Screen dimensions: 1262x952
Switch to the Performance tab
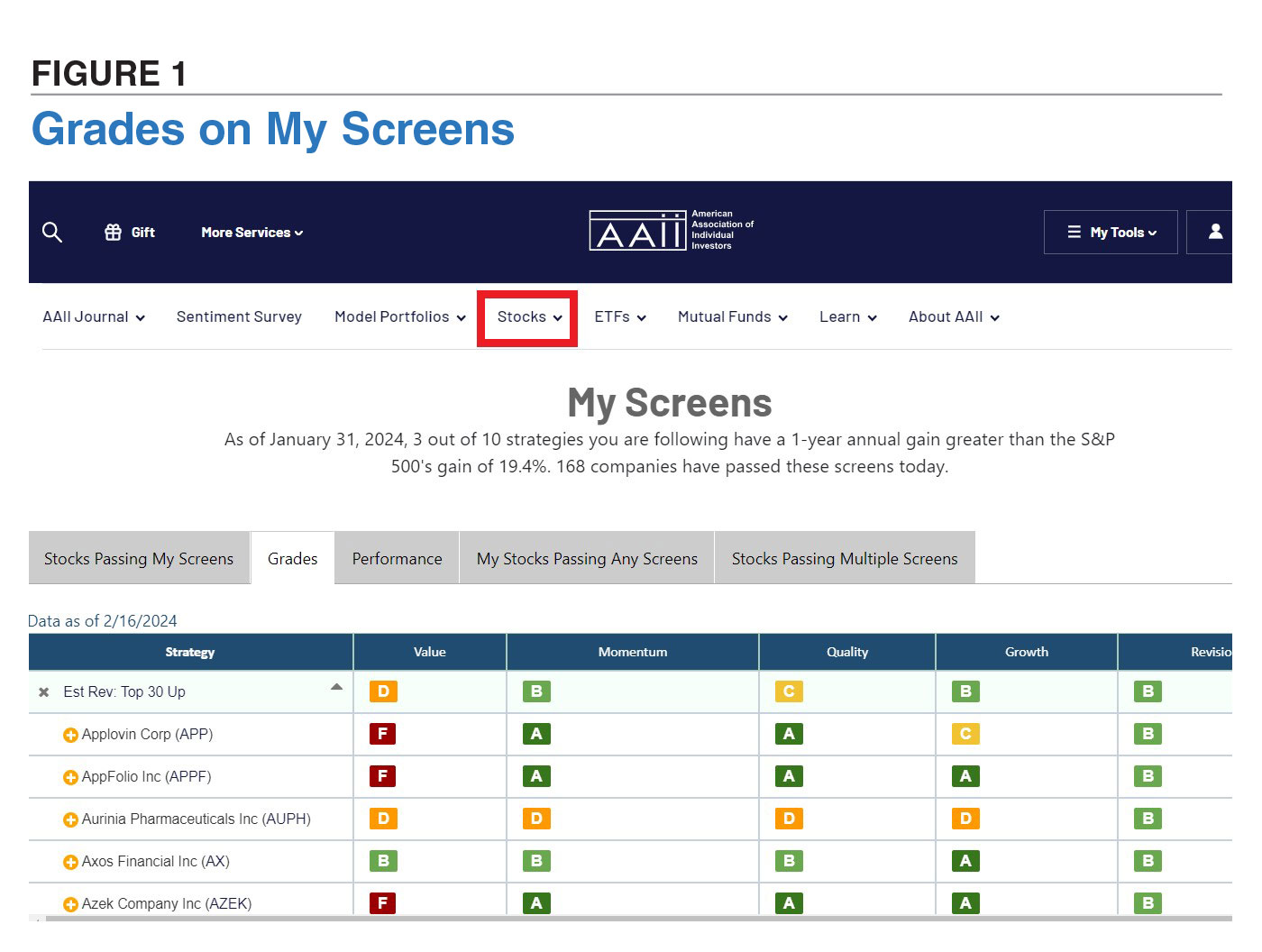(397, 559)
